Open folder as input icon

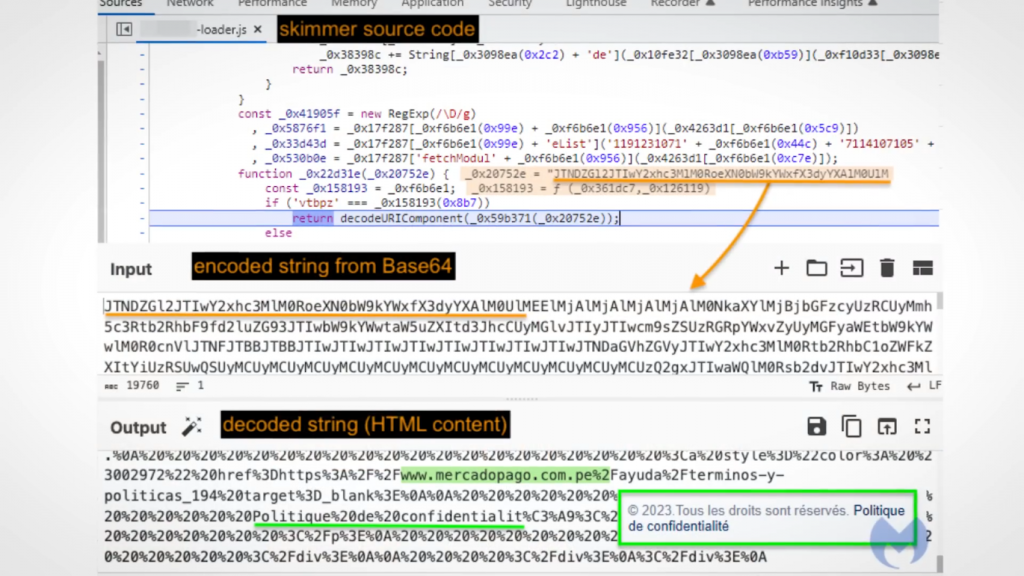pos(816,268)
